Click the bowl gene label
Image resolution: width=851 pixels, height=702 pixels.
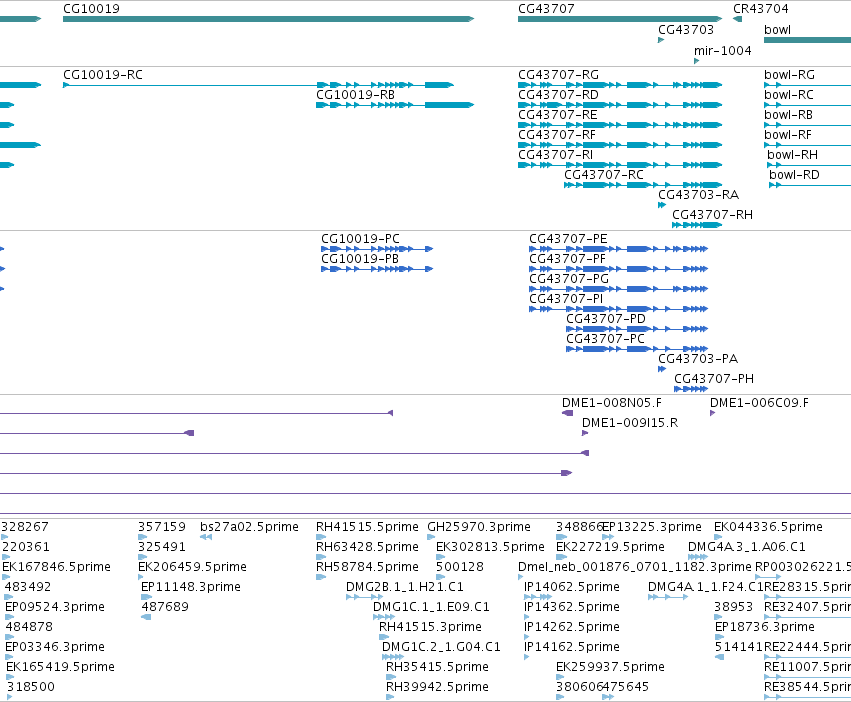click(x=777, y=30)
